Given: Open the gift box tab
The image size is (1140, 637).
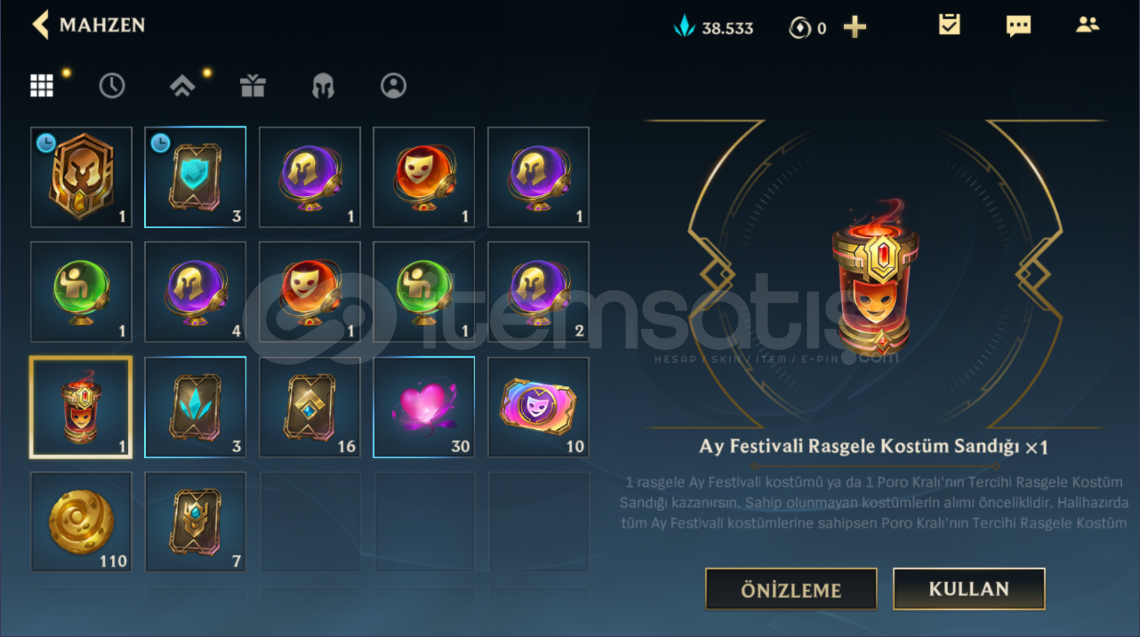Looking at the screenshot, I should [x=252, y=86].
